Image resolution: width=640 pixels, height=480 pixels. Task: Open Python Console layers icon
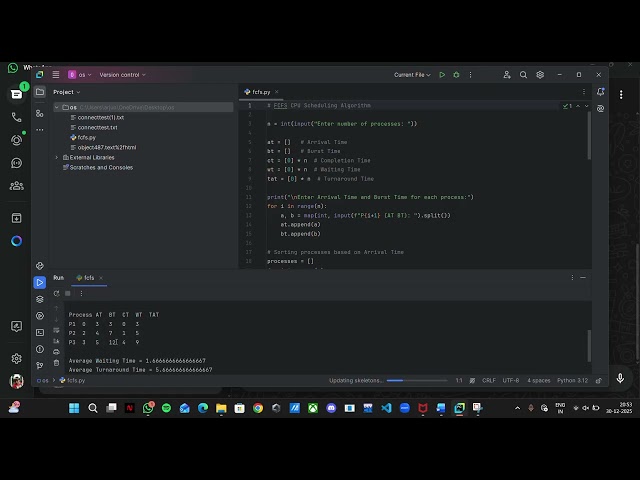40,299
